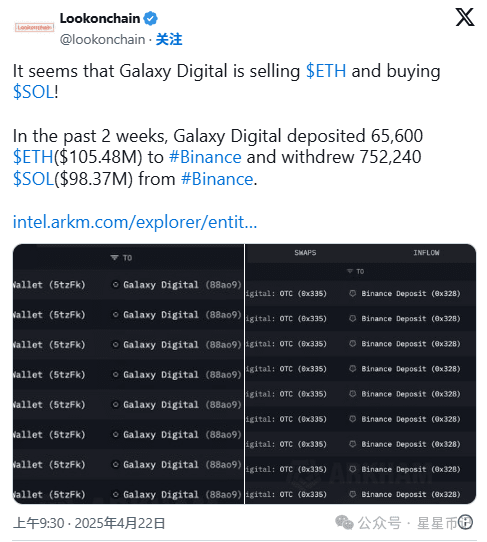Open the right Binance deposits screenshot

360,374
